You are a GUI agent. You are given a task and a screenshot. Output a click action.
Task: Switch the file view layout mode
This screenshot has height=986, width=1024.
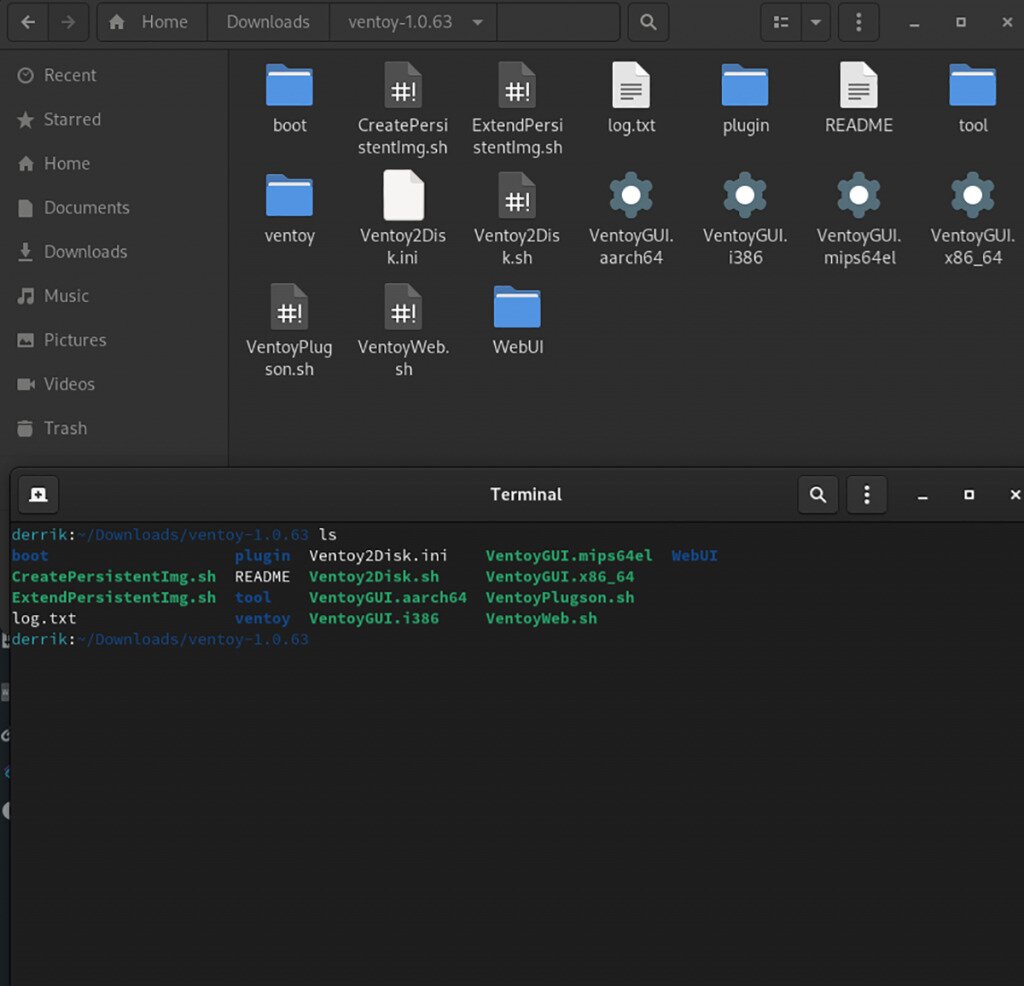click(x=780, y=21)
